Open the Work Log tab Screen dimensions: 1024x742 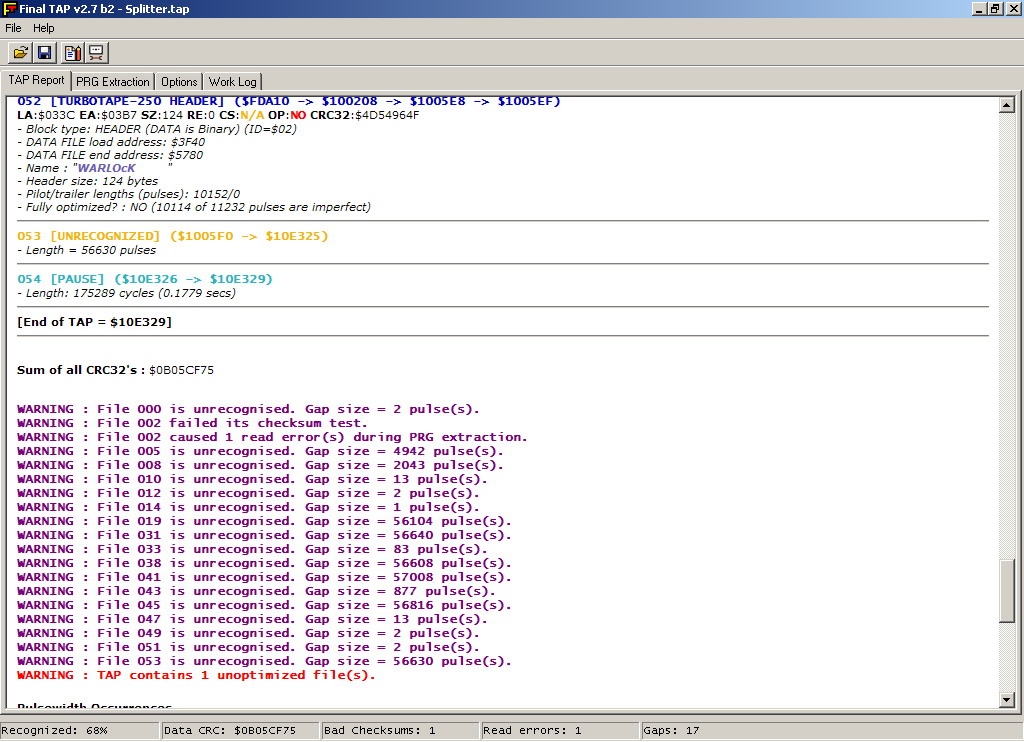coord(232,82)
